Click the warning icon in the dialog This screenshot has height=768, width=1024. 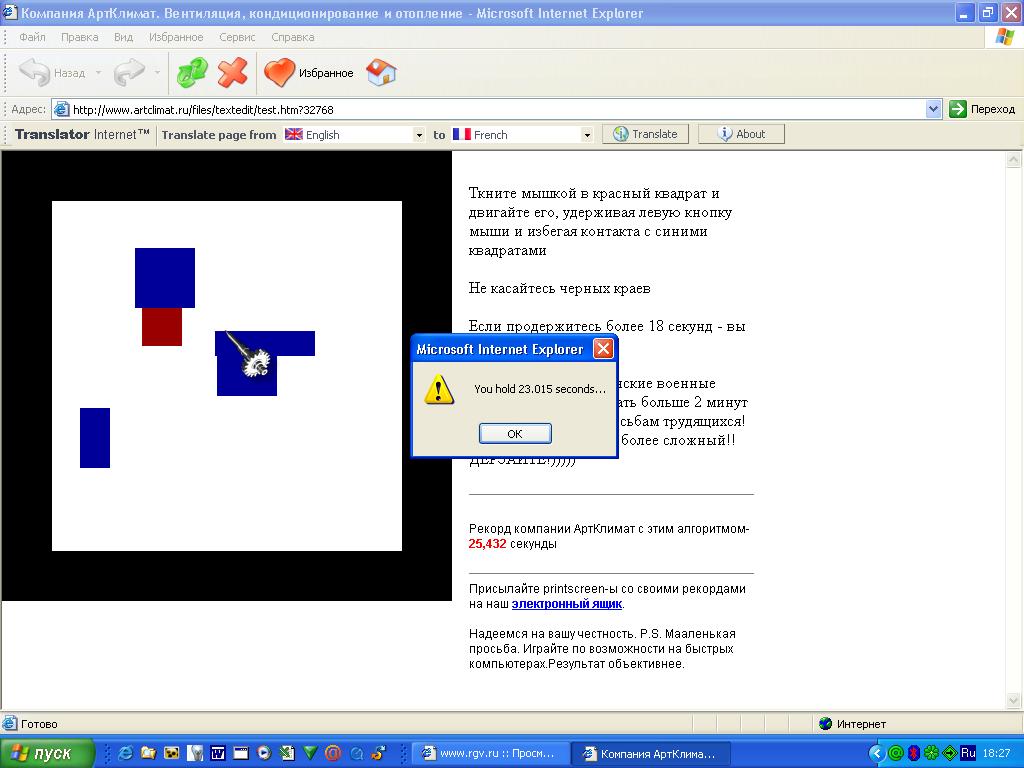coord(439,389)
